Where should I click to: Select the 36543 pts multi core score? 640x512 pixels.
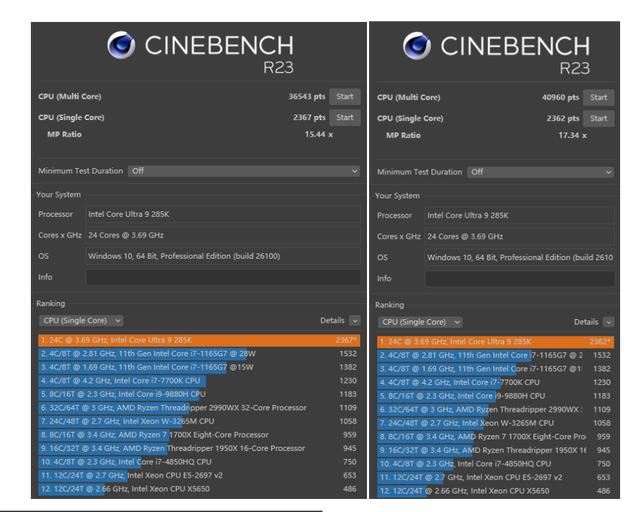point(307,97)
